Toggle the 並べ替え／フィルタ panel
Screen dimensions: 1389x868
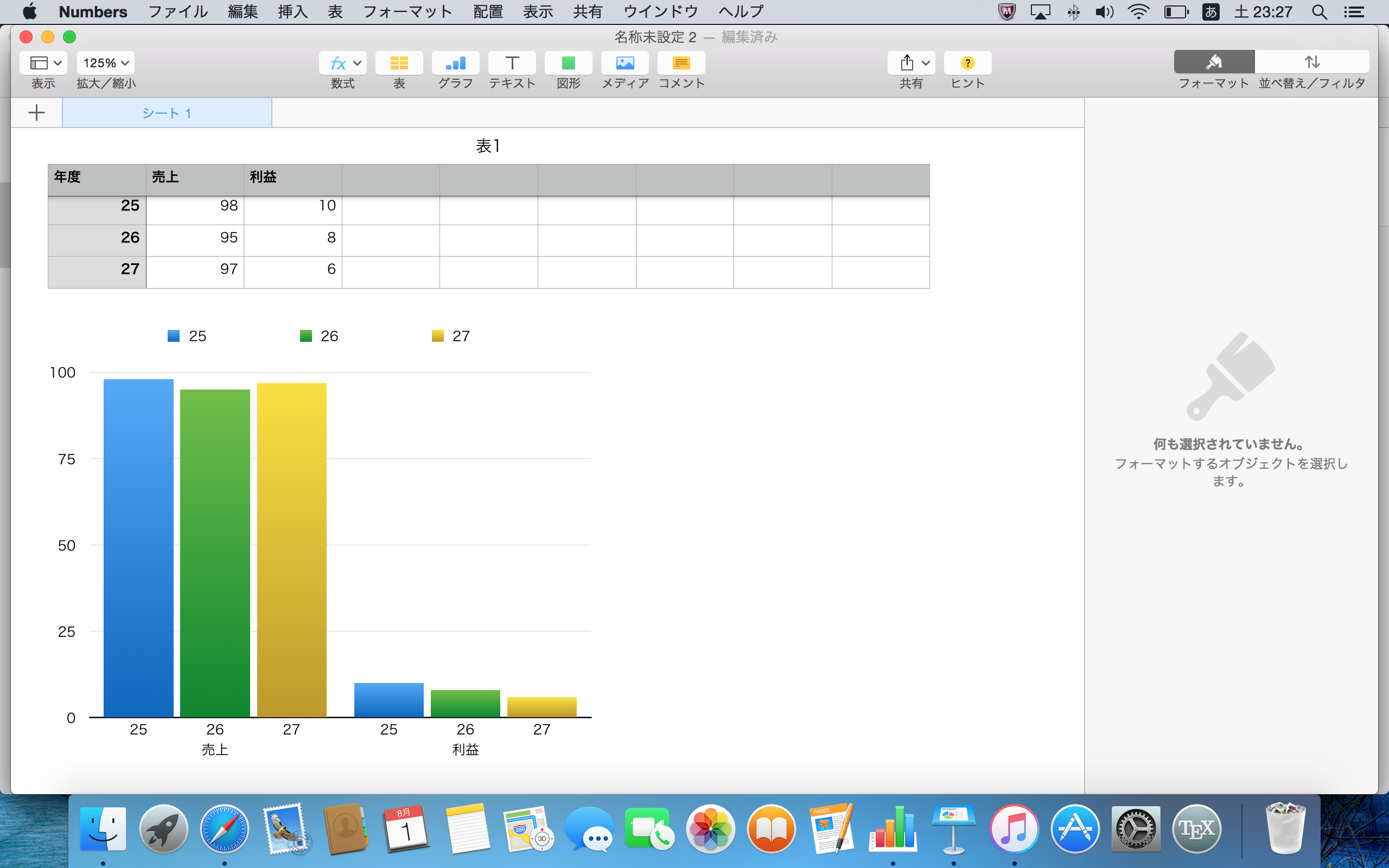[x=1311, y=62]
